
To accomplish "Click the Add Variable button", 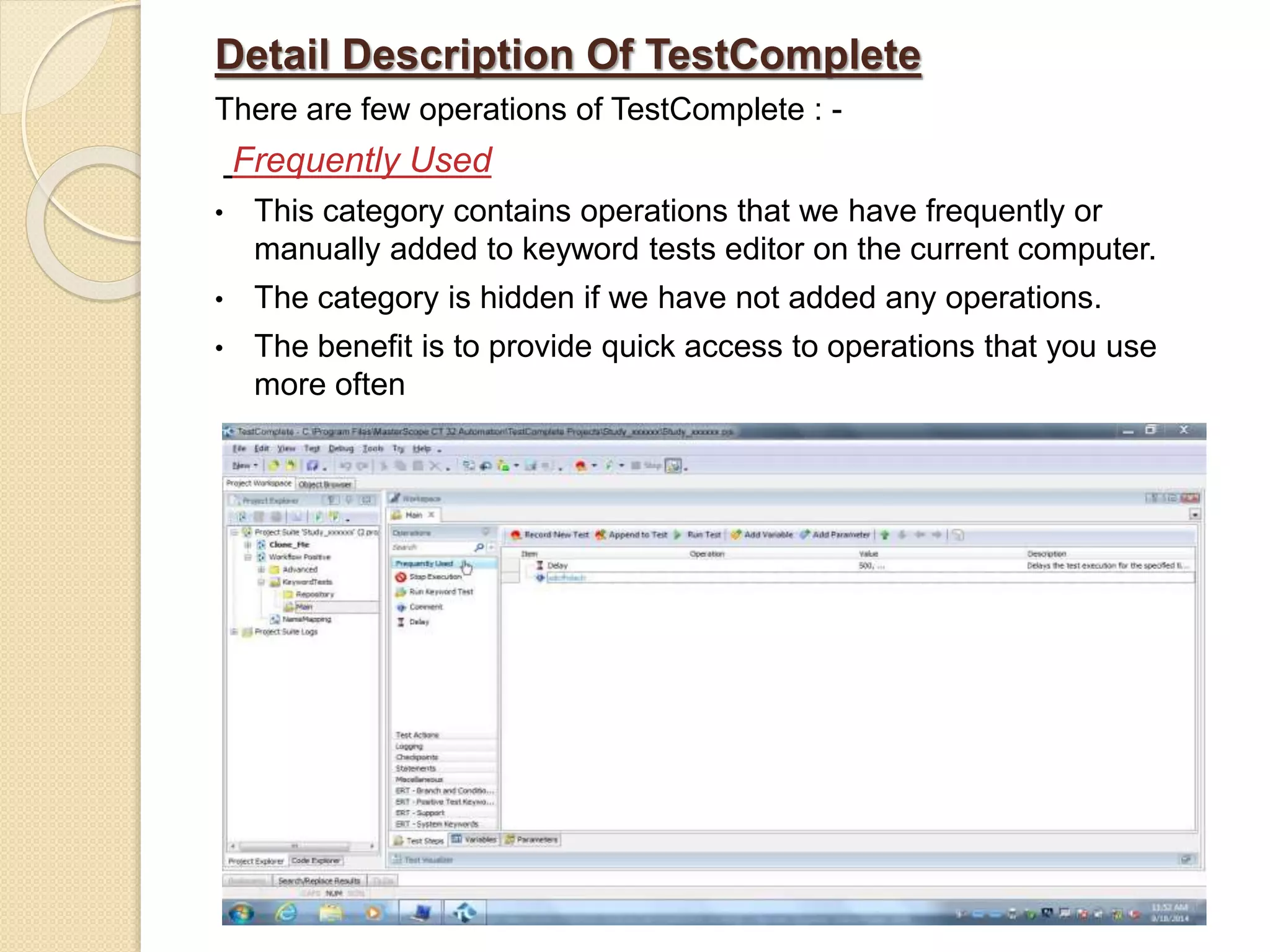I will click(762, 535).
